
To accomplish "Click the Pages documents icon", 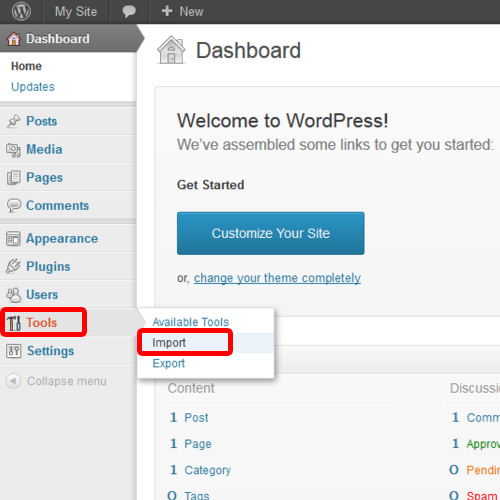I will coord(13,177).
